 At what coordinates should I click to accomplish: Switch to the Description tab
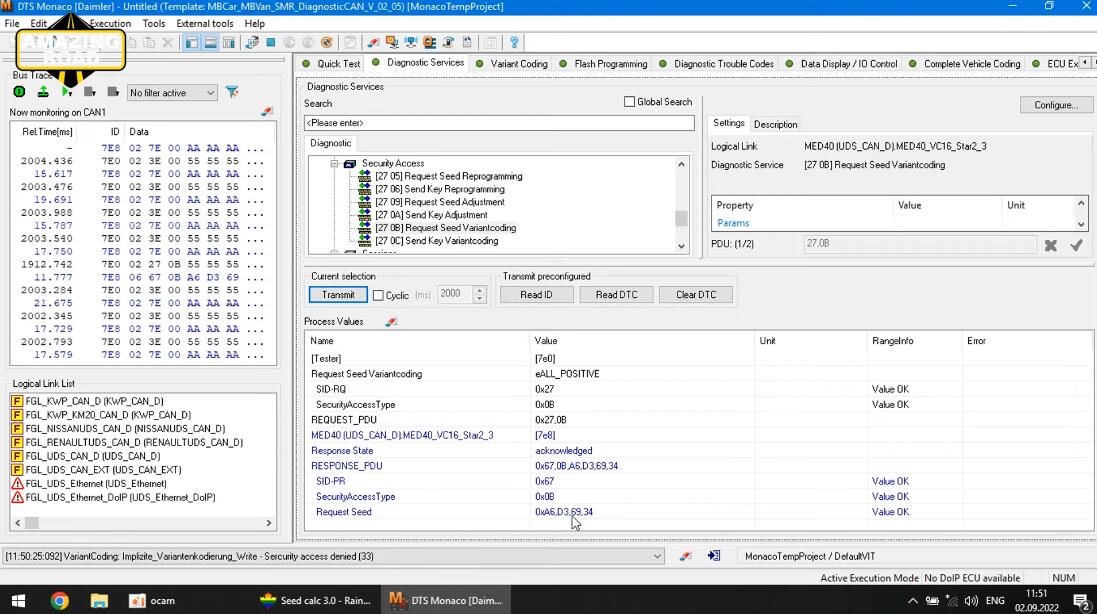tap(775, 124)
